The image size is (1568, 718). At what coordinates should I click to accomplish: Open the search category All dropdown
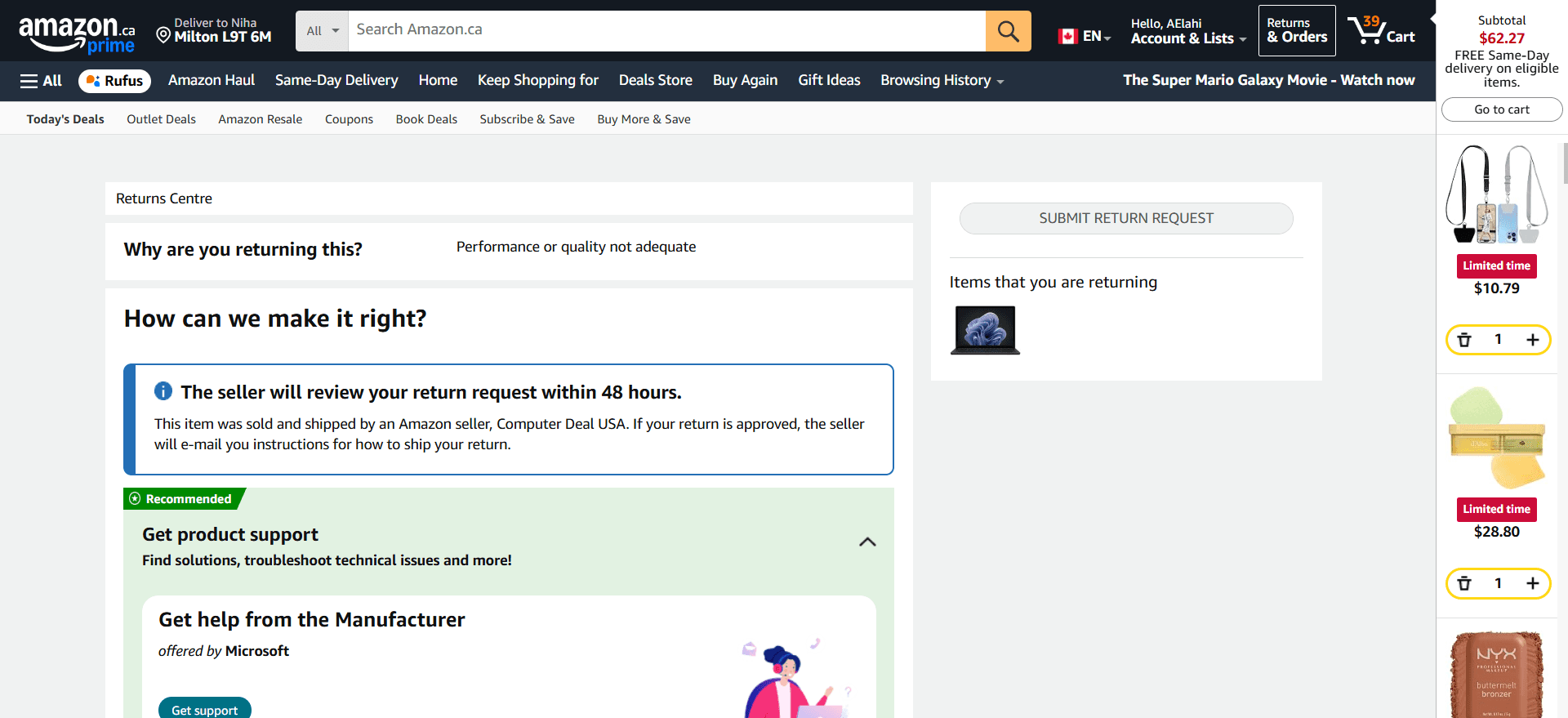tap(322, 31)
